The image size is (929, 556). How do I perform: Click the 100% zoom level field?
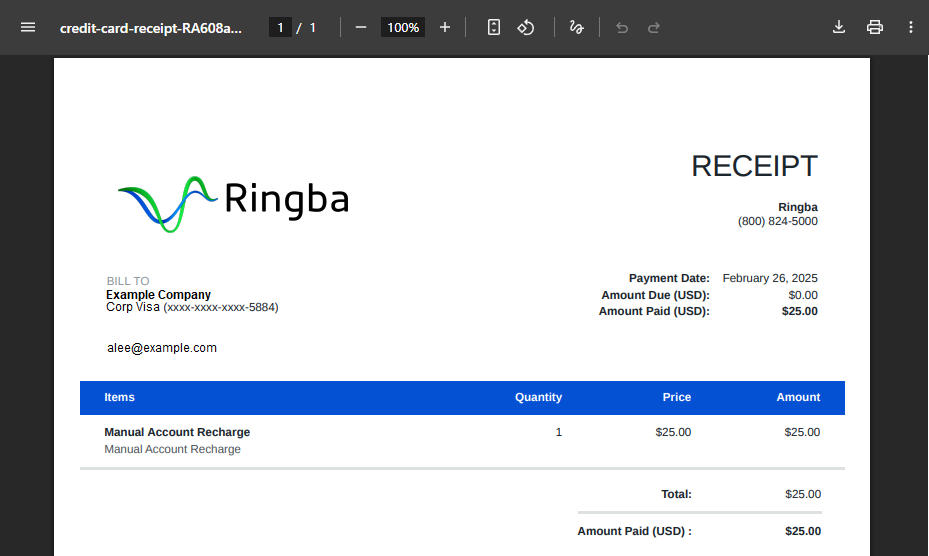click(x=403, y=27)
